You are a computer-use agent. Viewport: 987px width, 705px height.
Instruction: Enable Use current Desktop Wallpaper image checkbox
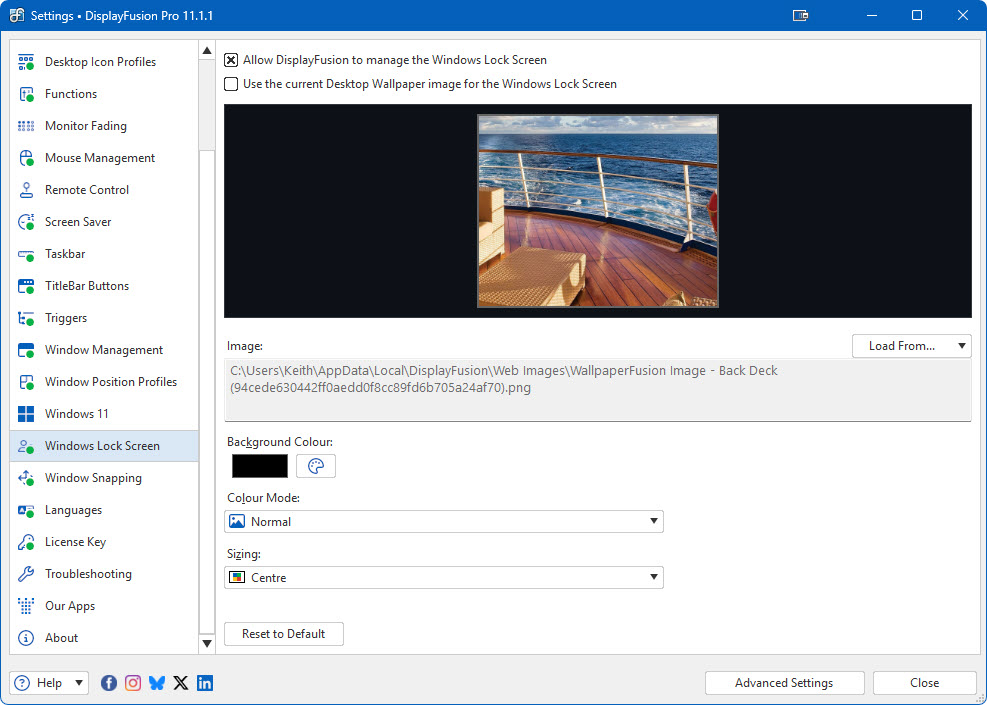coord(231,84)
